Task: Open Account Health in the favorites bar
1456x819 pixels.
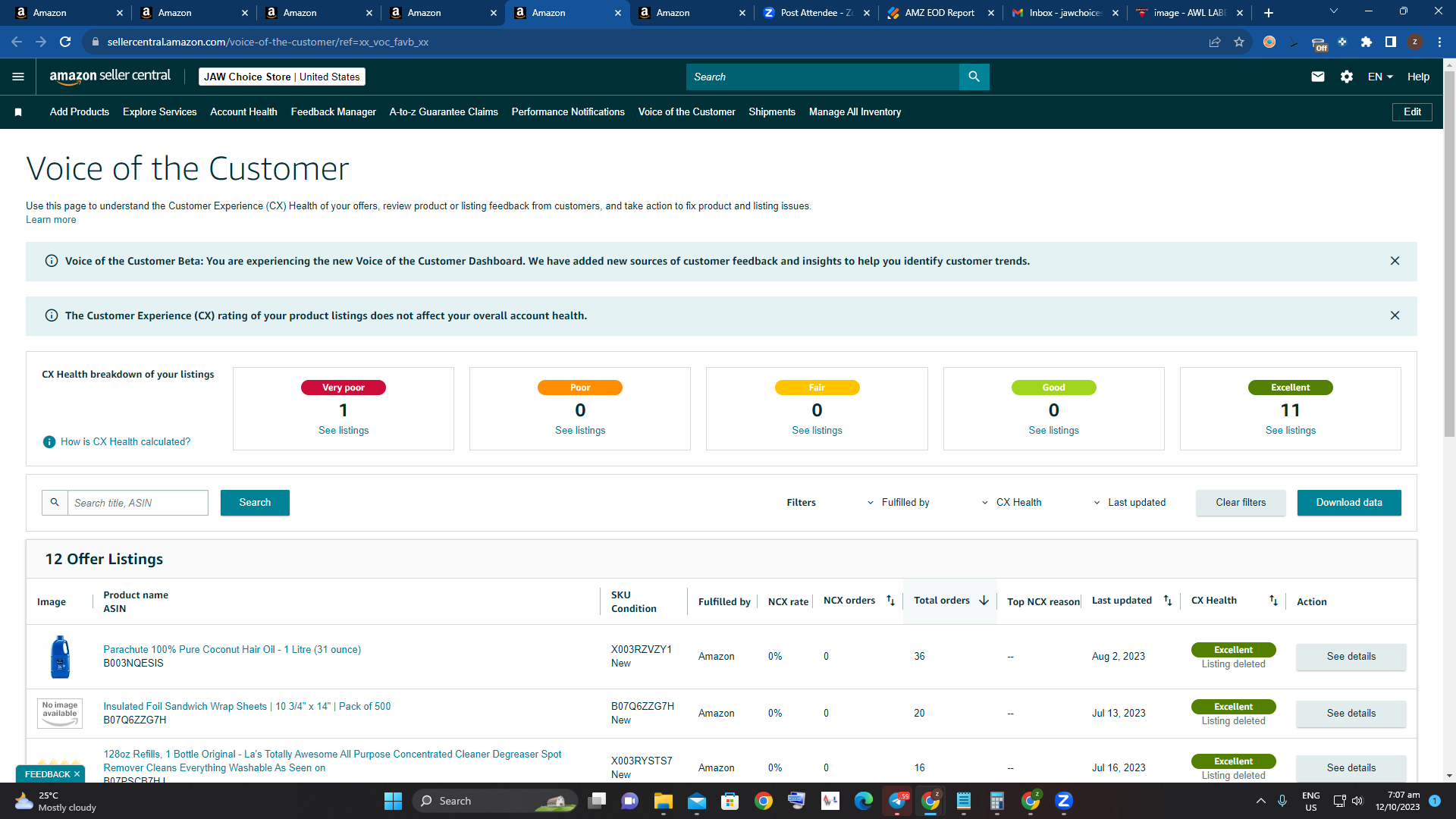Action: pyautogui.click(x=243, y=112)
